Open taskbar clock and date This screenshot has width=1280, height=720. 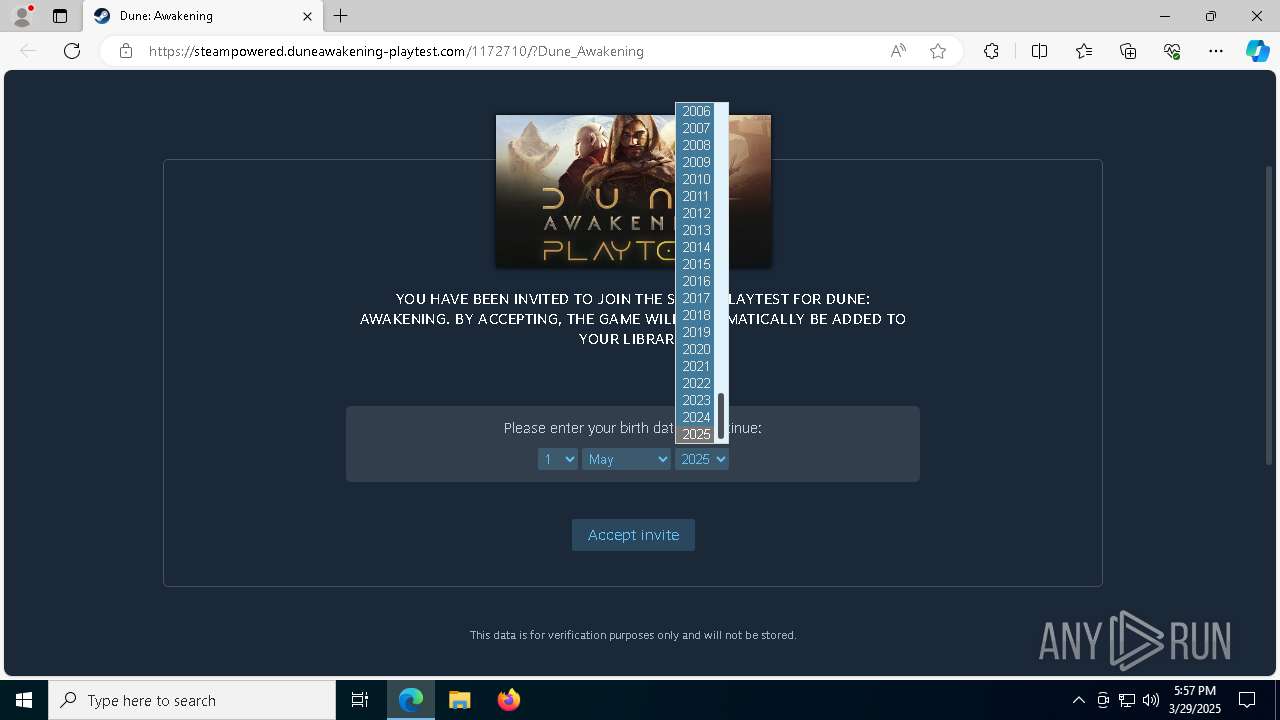(x=1196, y=700)
